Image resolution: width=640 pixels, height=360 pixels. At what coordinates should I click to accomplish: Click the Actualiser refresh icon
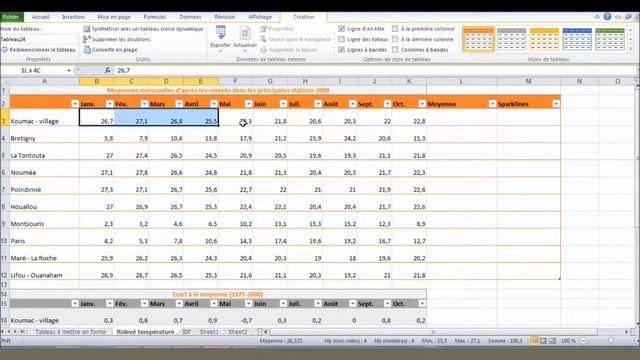click(x=245, y=33)
